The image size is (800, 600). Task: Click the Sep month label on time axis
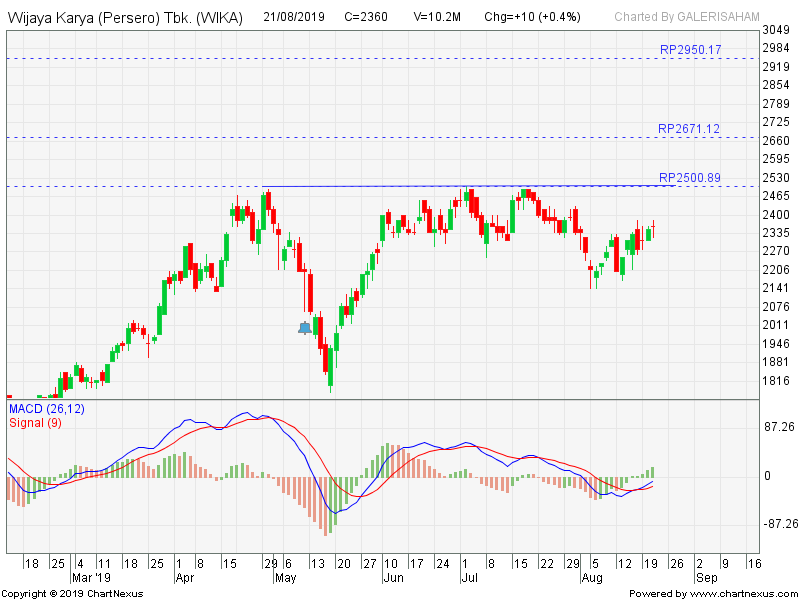pos(707,577)
